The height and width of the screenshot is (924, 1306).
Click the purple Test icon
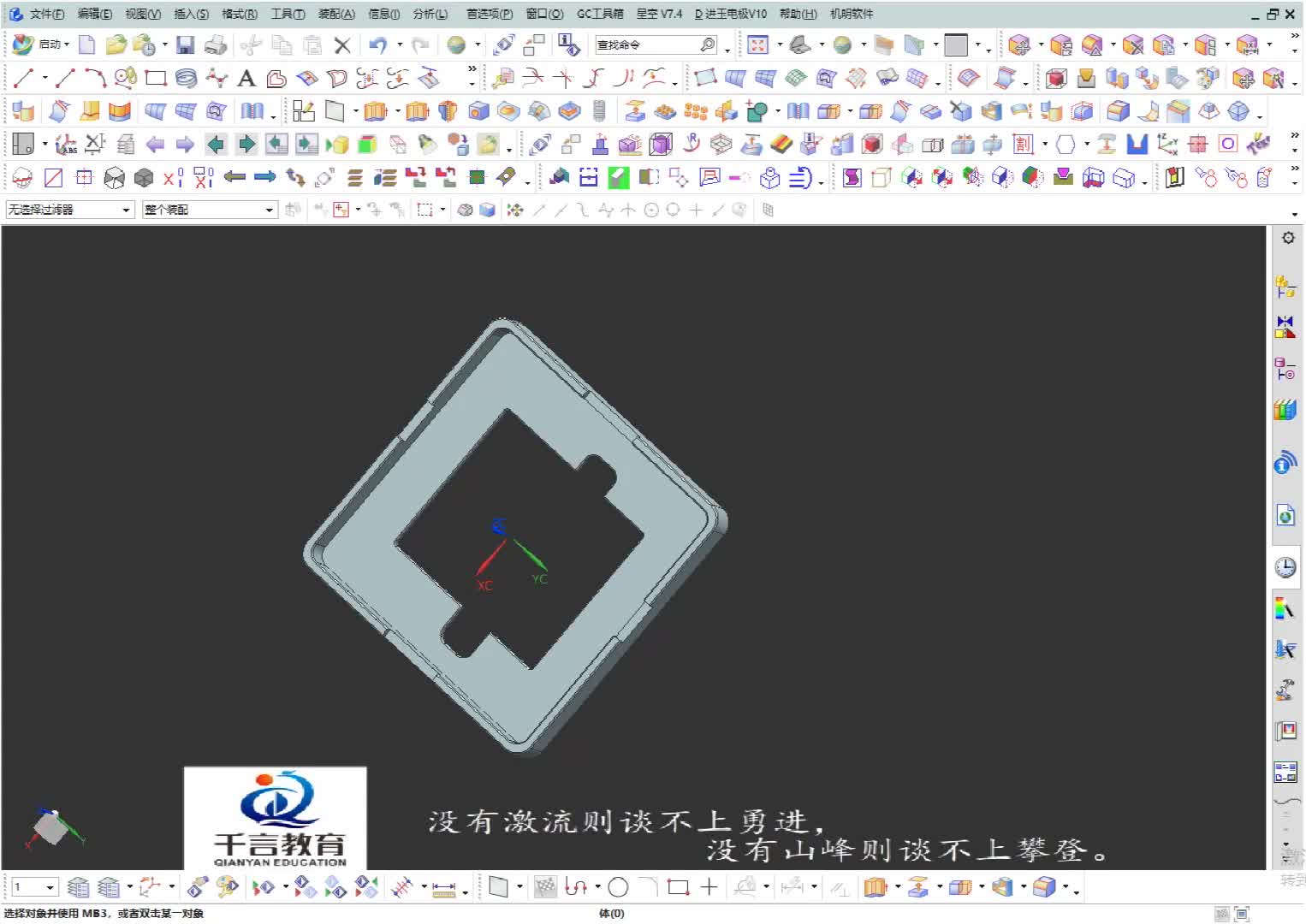(x=1259, y=144)
